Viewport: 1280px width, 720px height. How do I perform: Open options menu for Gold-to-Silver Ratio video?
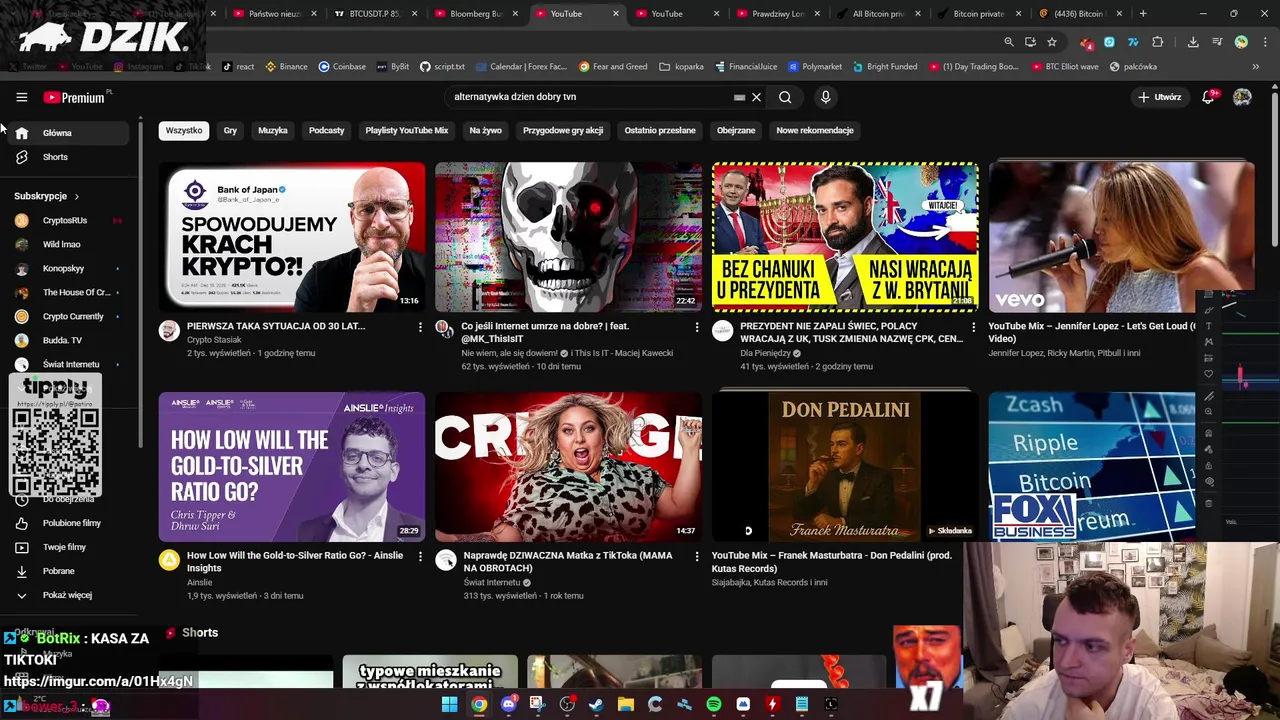pyautogui.click(x=420, y=556)
